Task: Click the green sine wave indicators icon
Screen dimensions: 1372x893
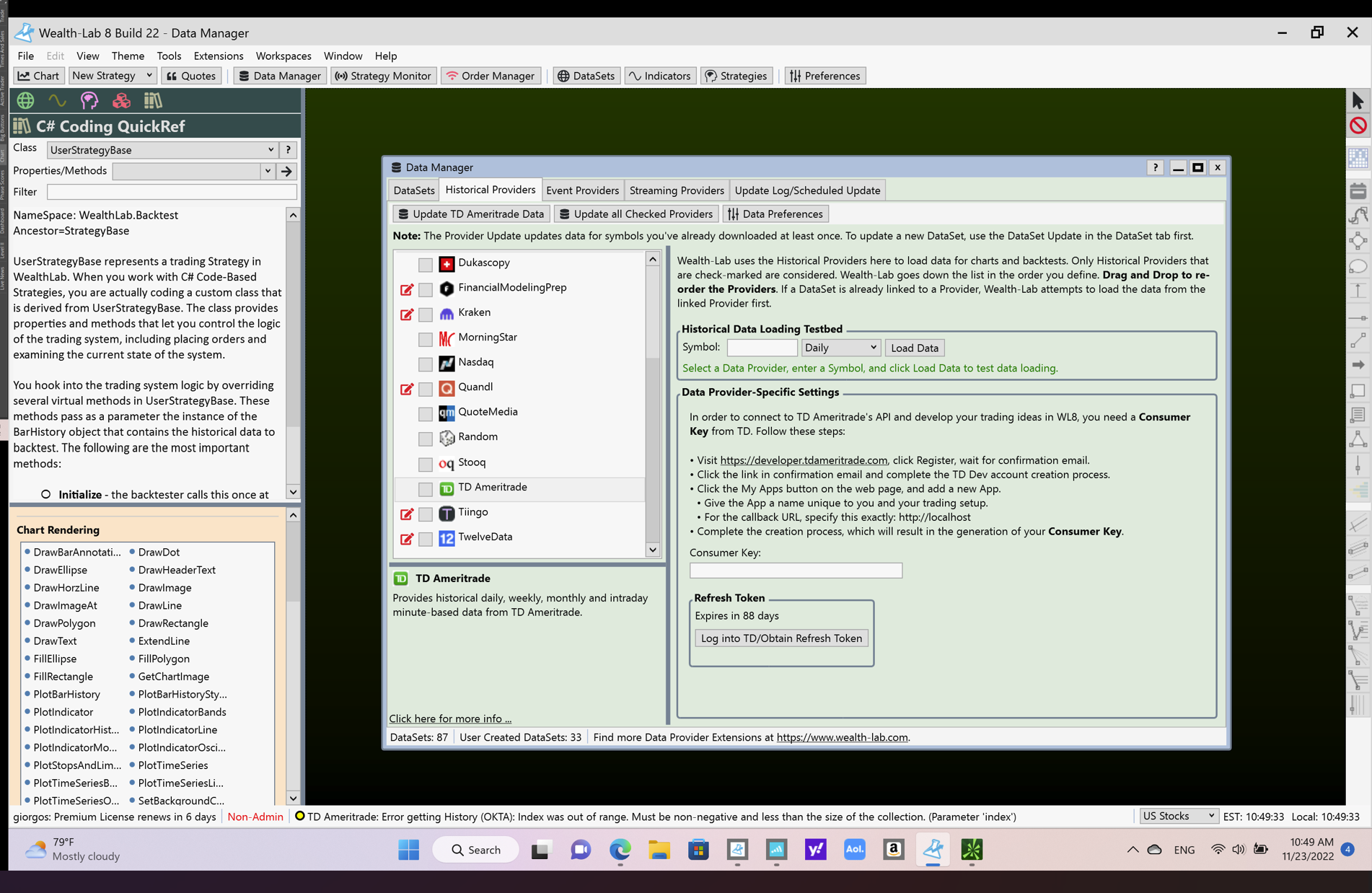Action: point(57,100)
